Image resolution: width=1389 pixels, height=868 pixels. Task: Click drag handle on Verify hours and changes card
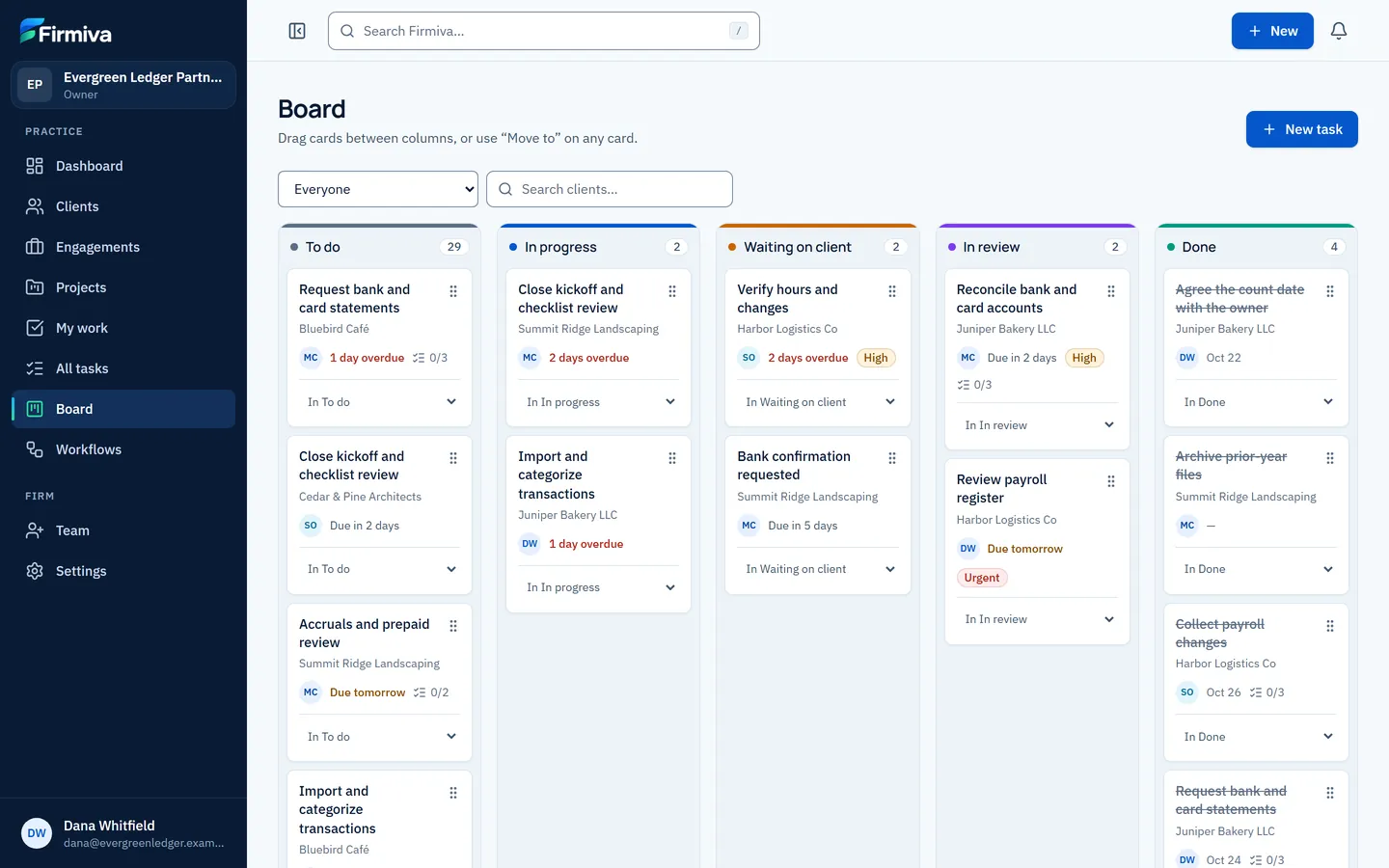click(x=892, y=291)
